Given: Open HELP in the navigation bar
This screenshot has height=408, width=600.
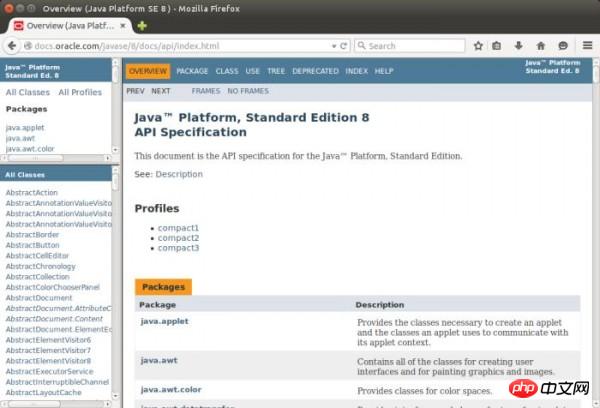Looking at the screenshot, I should pos(384,71).
